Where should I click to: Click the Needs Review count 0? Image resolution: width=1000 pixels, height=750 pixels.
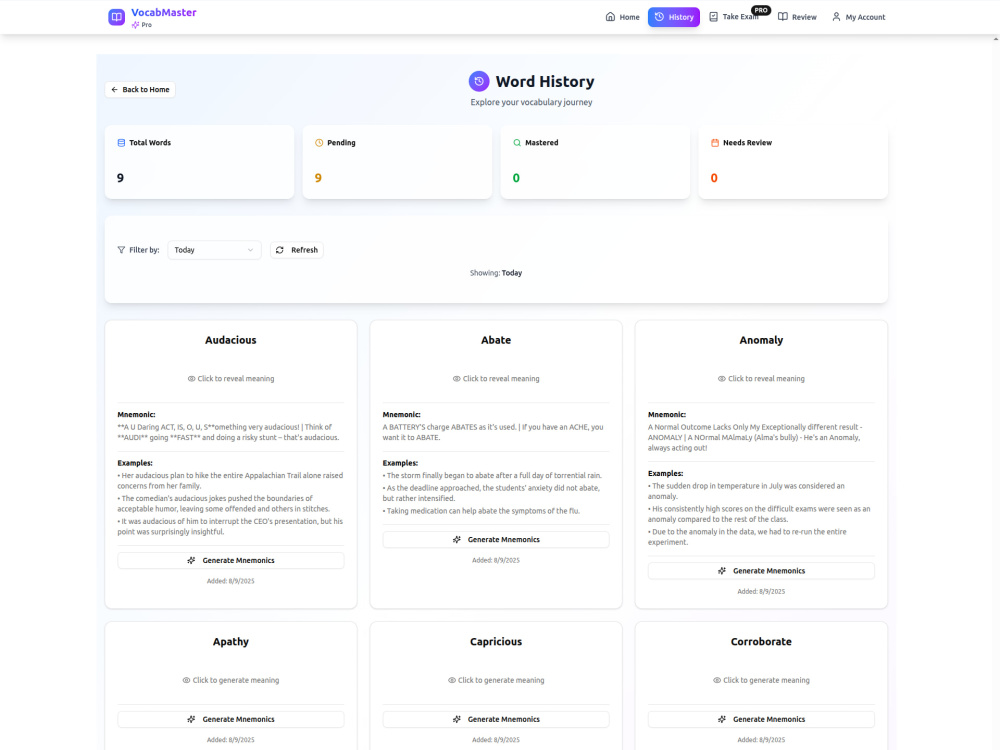coord(714,178)
